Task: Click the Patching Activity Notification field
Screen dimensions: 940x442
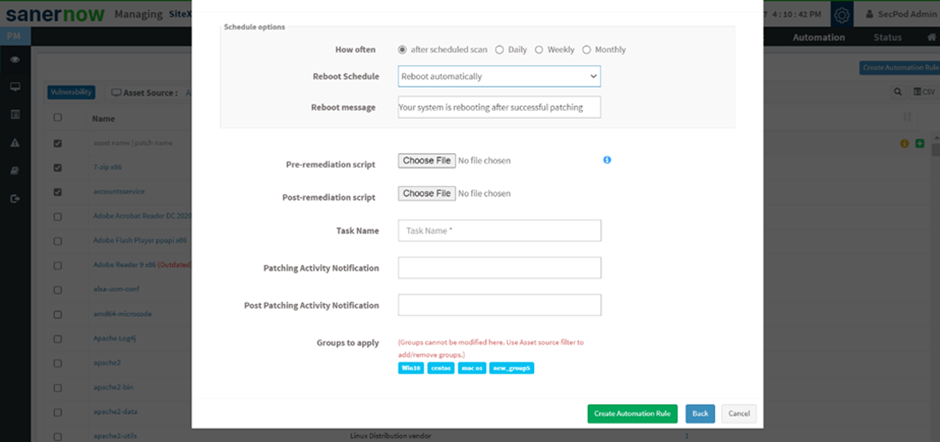Action: 499,268
